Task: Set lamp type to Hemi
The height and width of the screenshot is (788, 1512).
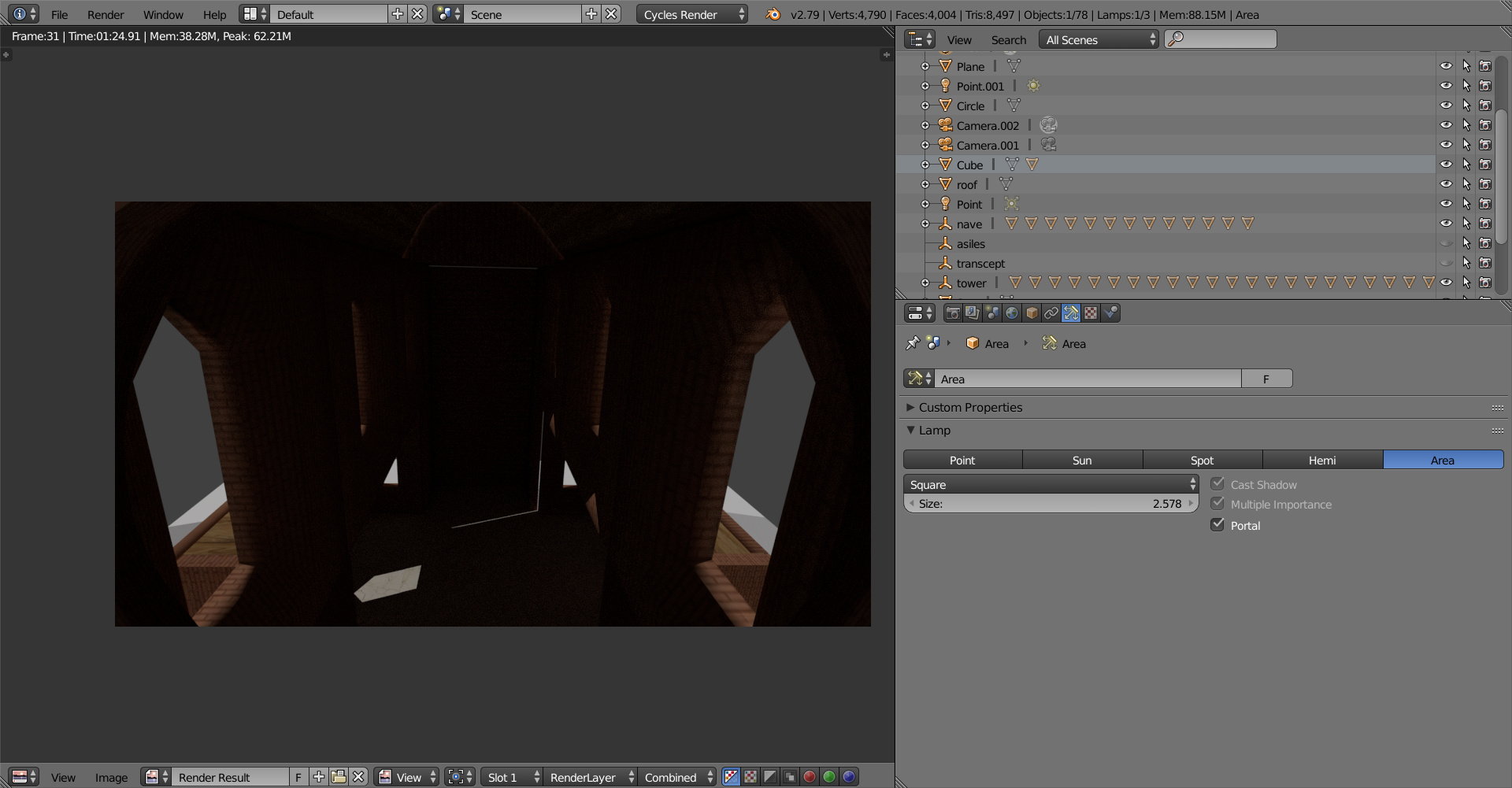Action: [1322, 460]
